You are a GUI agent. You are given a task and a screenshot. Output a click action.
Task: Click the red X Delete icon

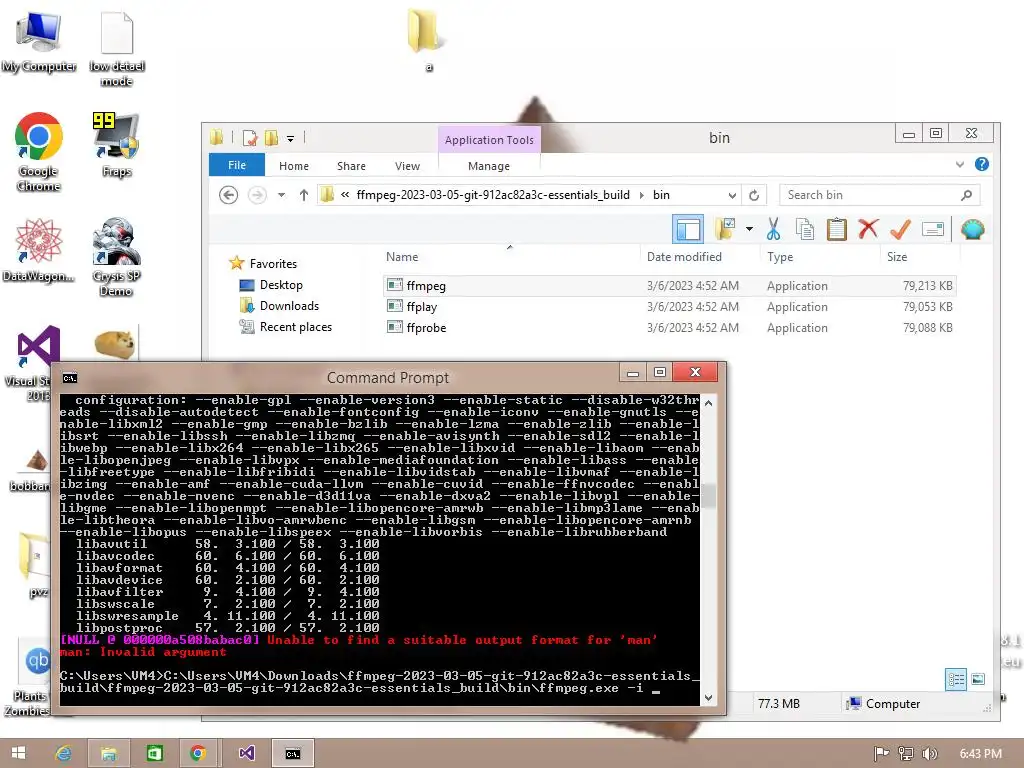(869, 229)
